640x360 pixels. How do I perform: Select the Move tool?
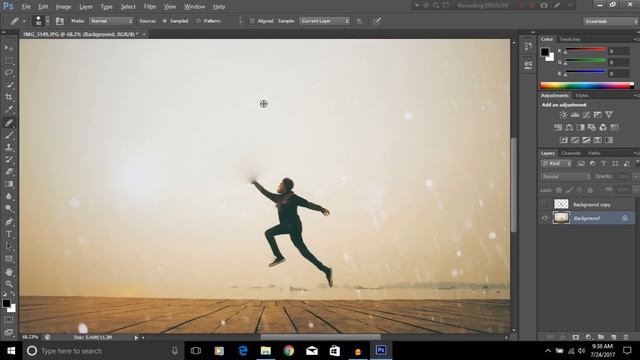[9, 48]
